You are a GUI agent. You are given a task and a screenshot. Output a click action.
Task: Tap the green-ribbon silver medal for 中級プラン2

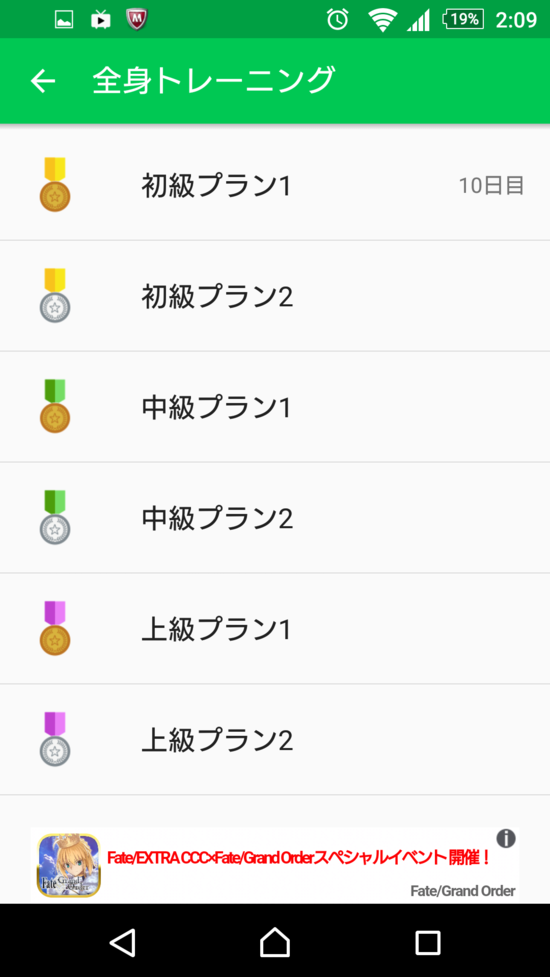click(x=55, y=517)
